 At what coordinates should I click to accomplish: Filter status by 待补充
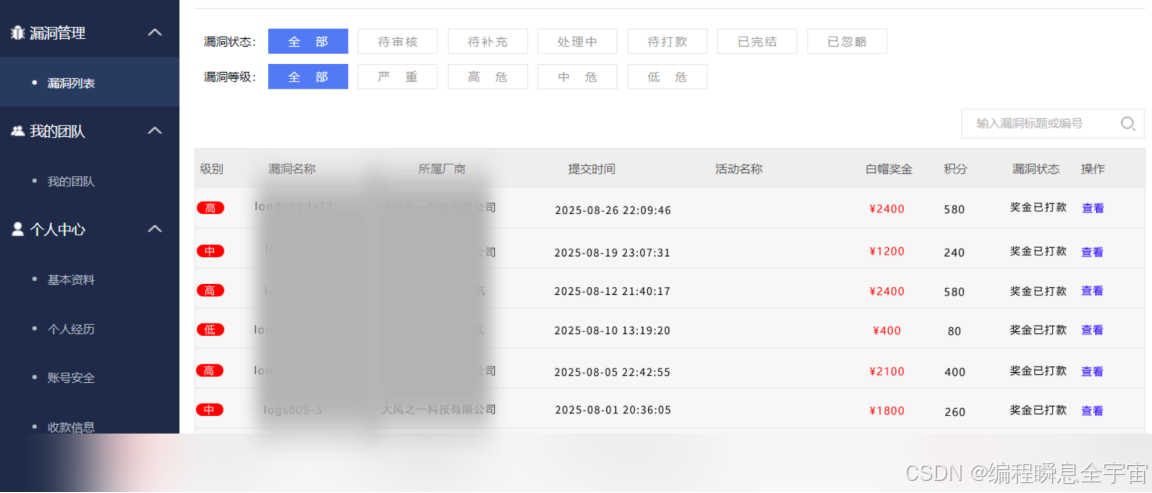pos(488,42)
